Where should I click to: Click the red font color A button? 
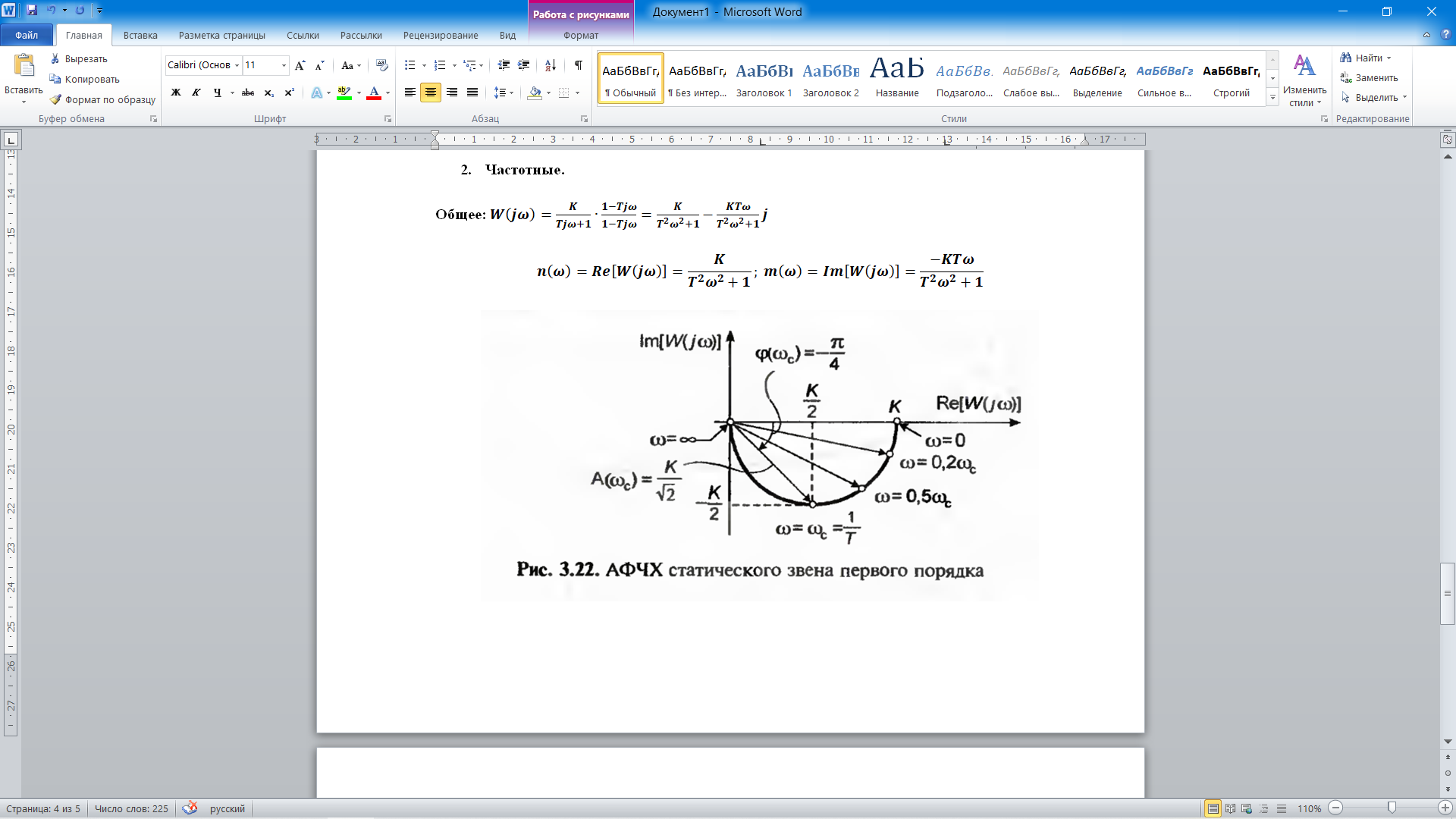click(x=374, y=93)
